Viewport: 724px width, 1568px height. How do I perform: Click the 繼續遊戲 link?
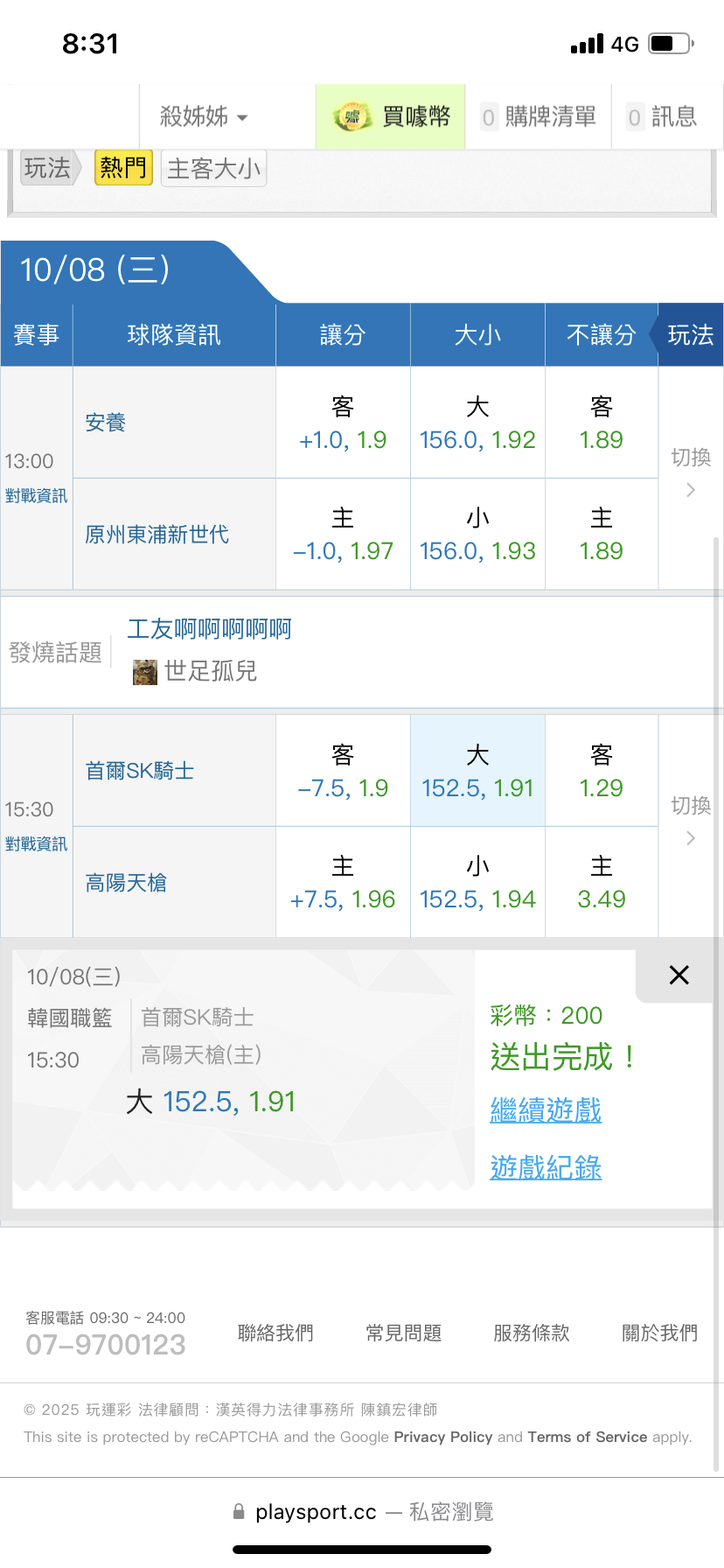(x=546, y=1110)
